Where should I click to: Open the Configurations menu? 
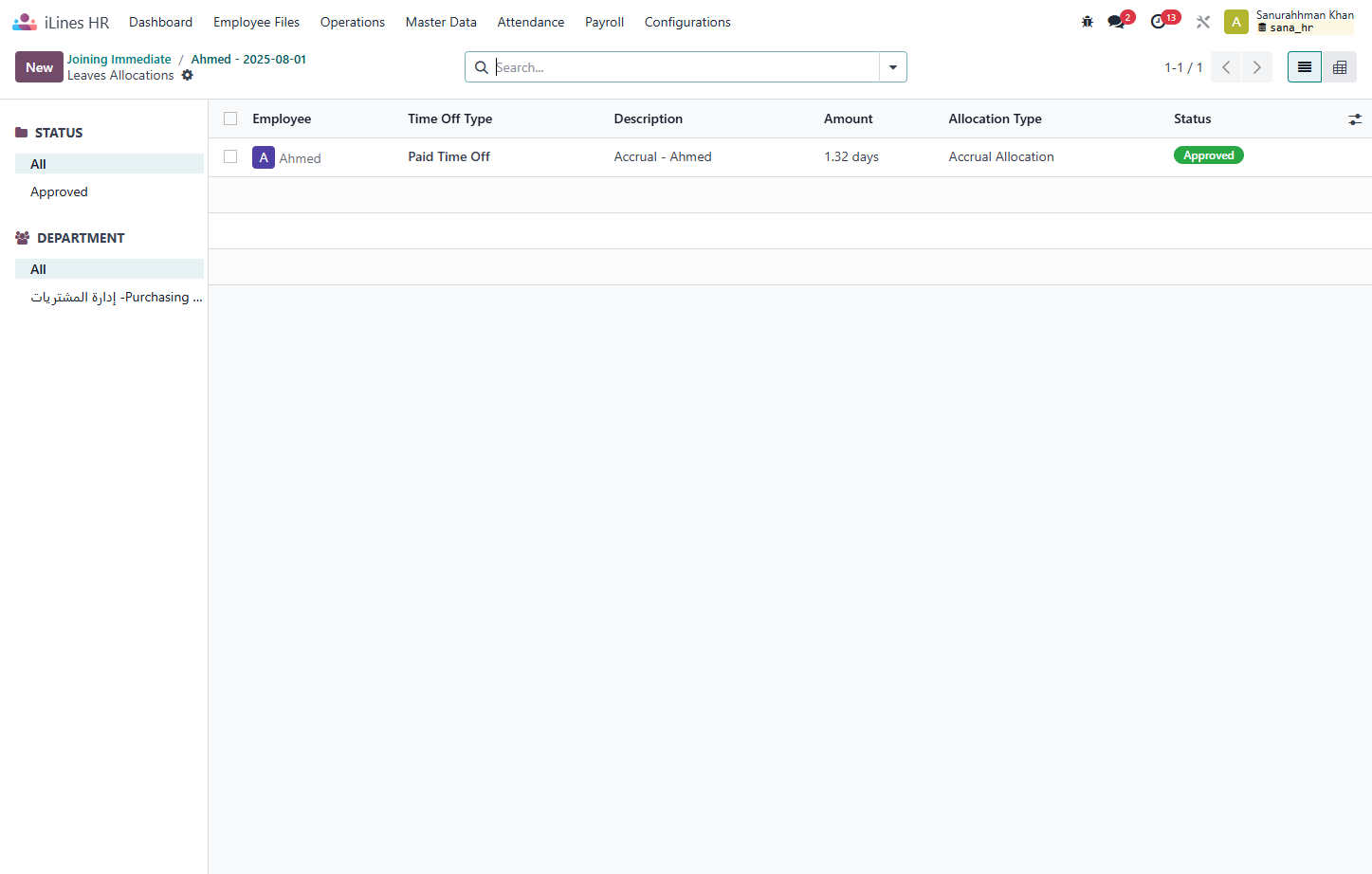point(687,22)
